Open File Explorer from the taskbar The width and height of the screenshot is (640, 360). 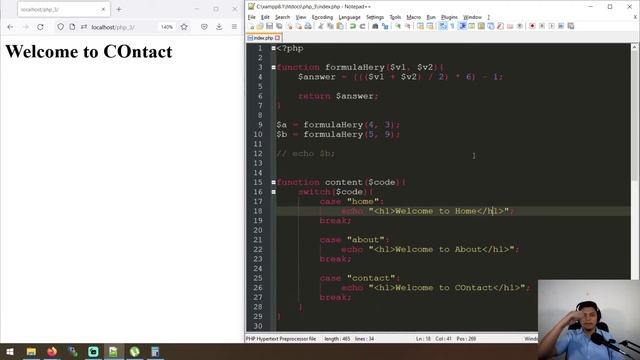(x=31, y=351)
